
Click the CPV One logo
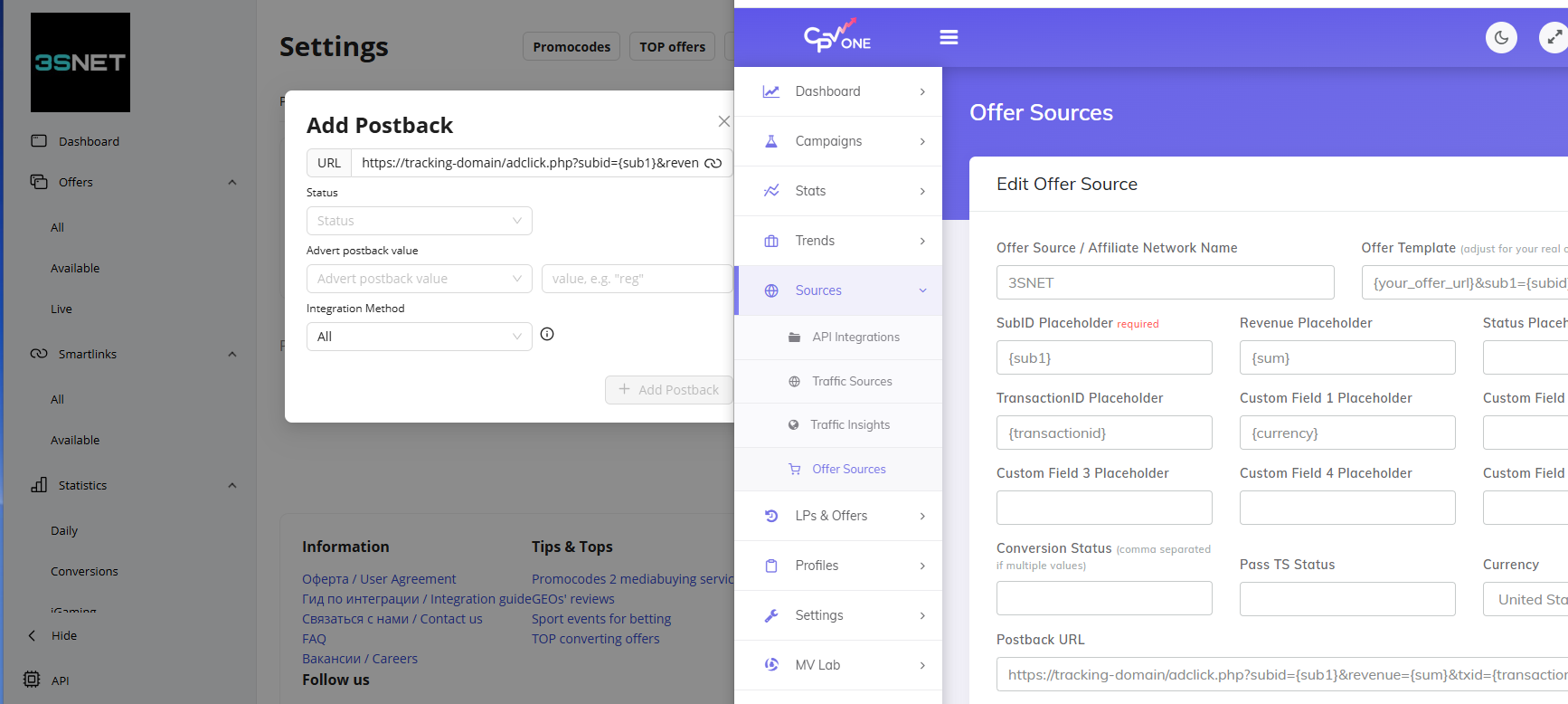pos(837,36)
